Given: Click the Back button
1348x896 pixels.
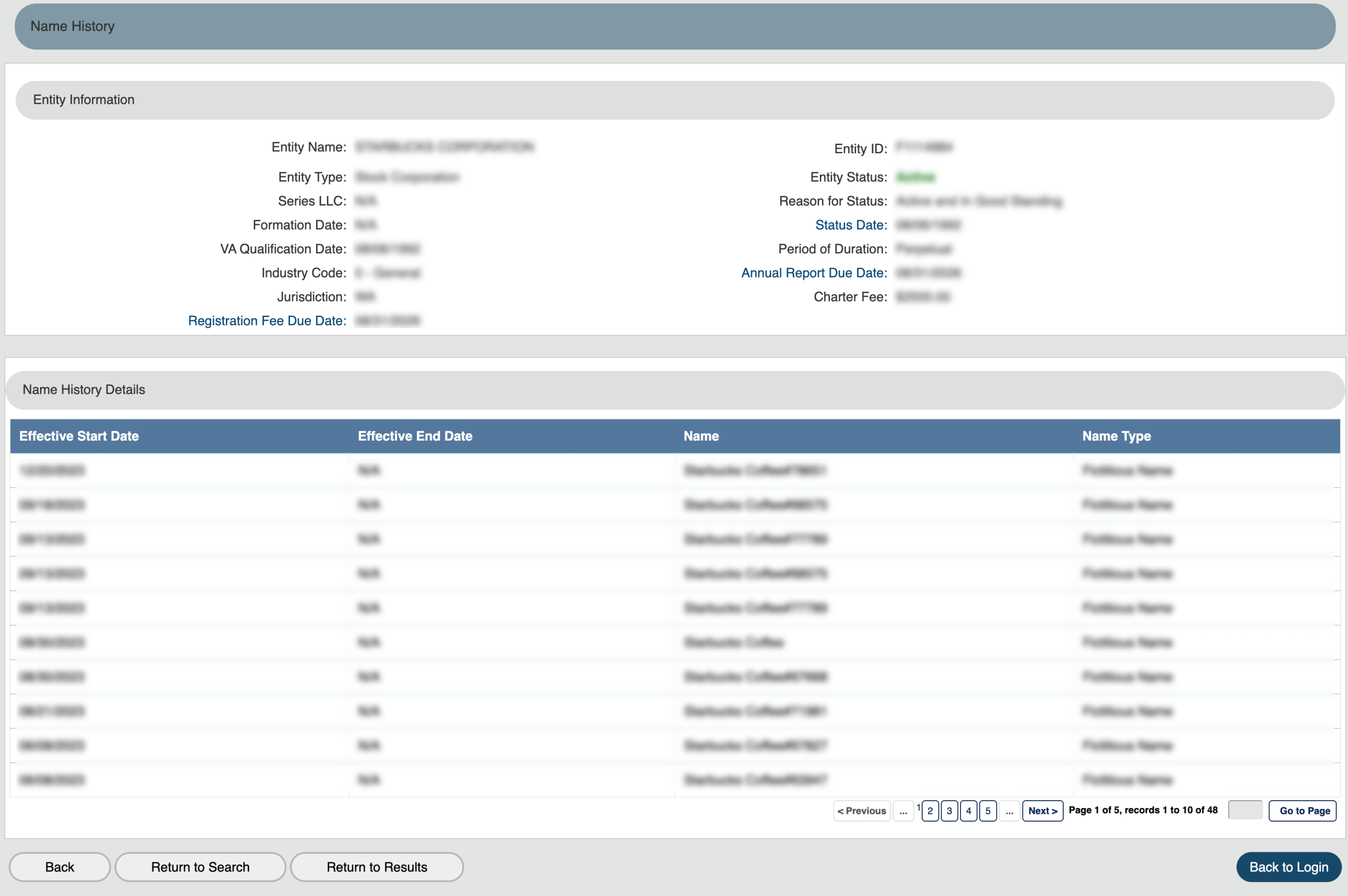Looking at the screenshot, I should (60, 867).
